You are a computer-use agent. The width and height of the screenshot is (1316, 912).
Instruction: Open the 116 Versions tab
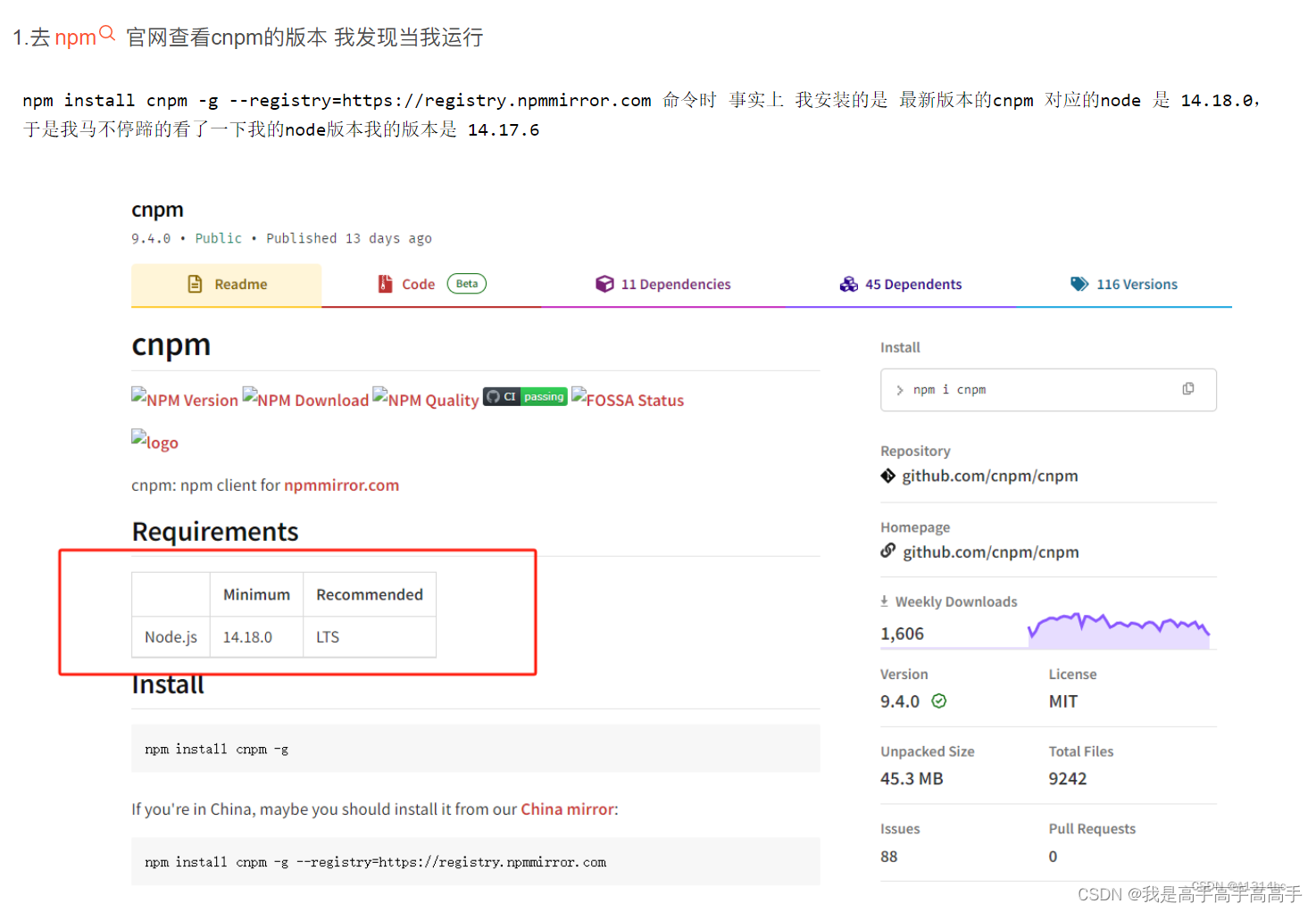point(1137,284)
